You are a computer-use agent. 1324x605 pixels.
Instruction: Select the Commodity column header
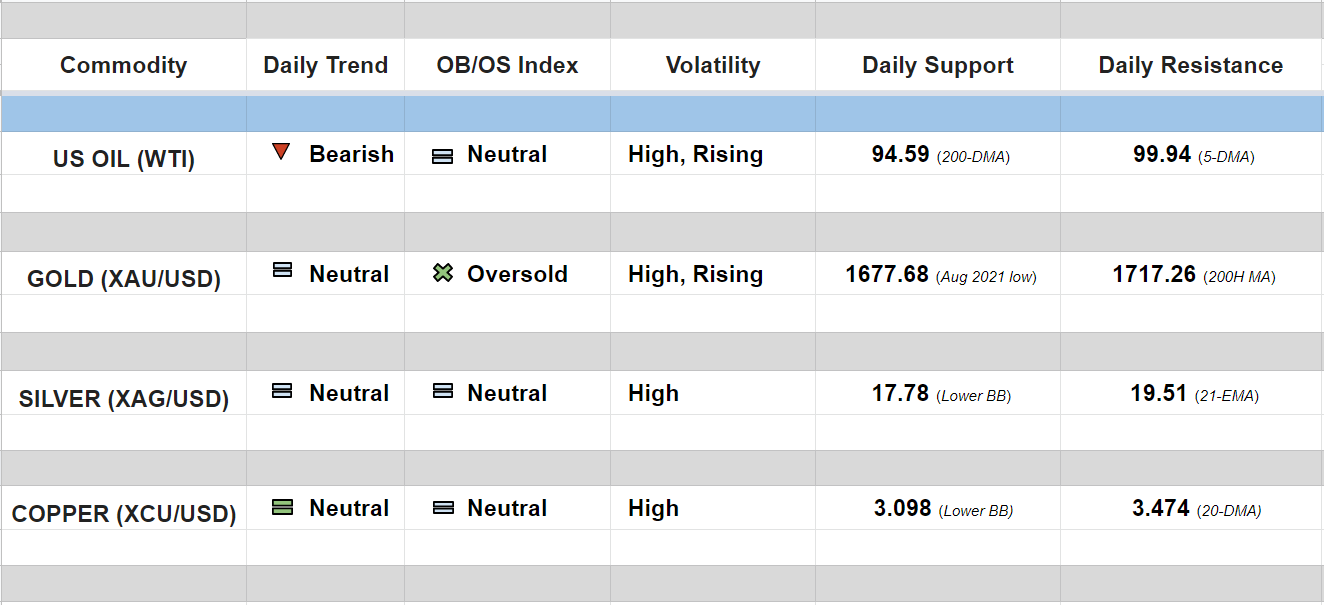coord(123,66)
